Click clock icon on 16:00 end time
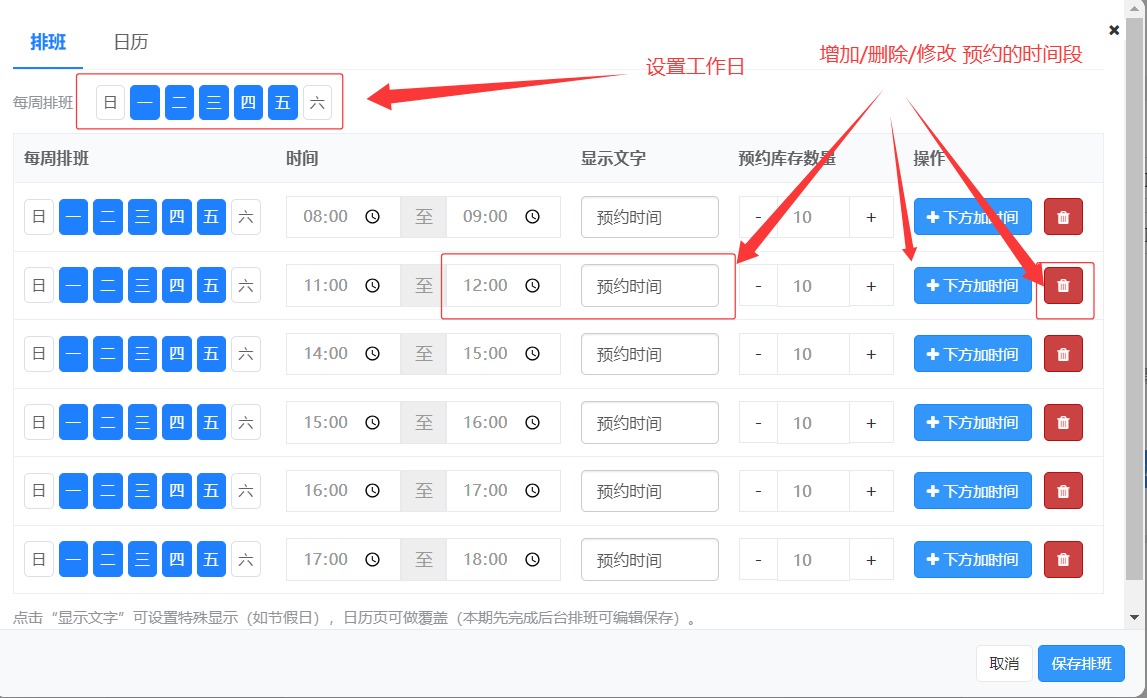This screenshot has height=698, width=1147. [533, 423]
